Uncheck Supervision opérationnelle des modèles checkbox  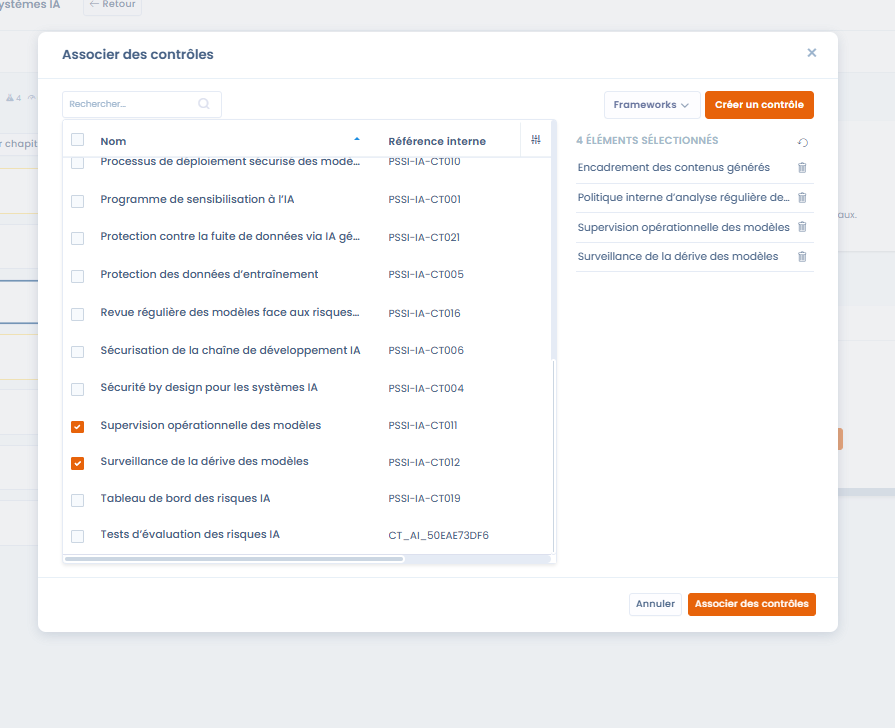[x=78, y=427]
